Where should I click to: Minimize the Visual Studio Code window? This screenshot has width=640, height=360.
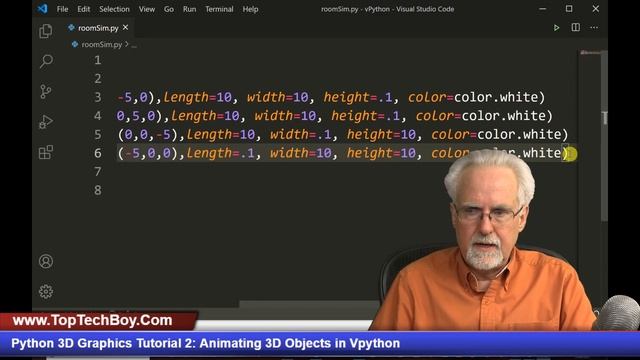(x=542, y=9)
